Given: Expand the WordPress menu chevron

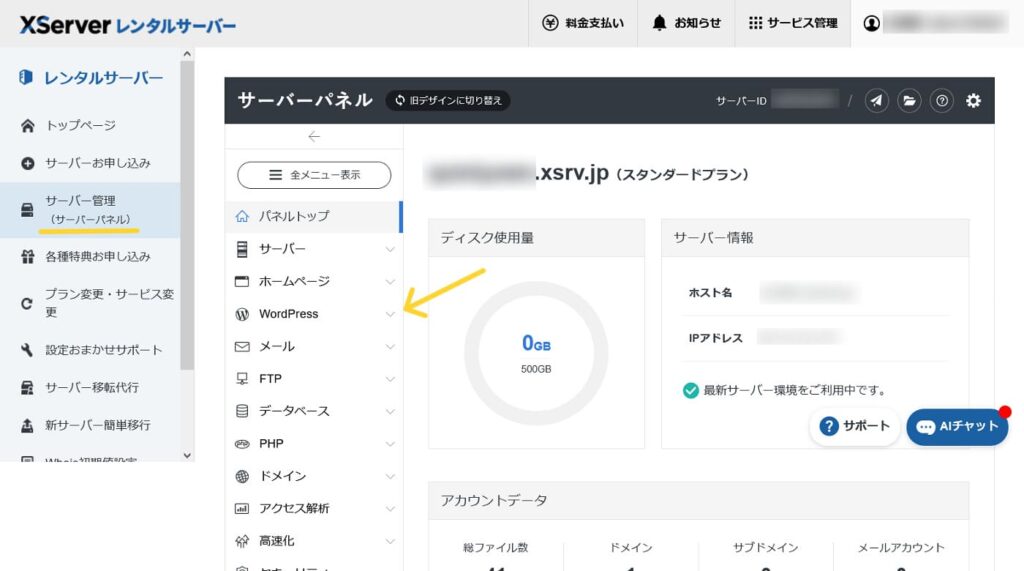Looking at the screenshot, I should (x=390, y=314).
